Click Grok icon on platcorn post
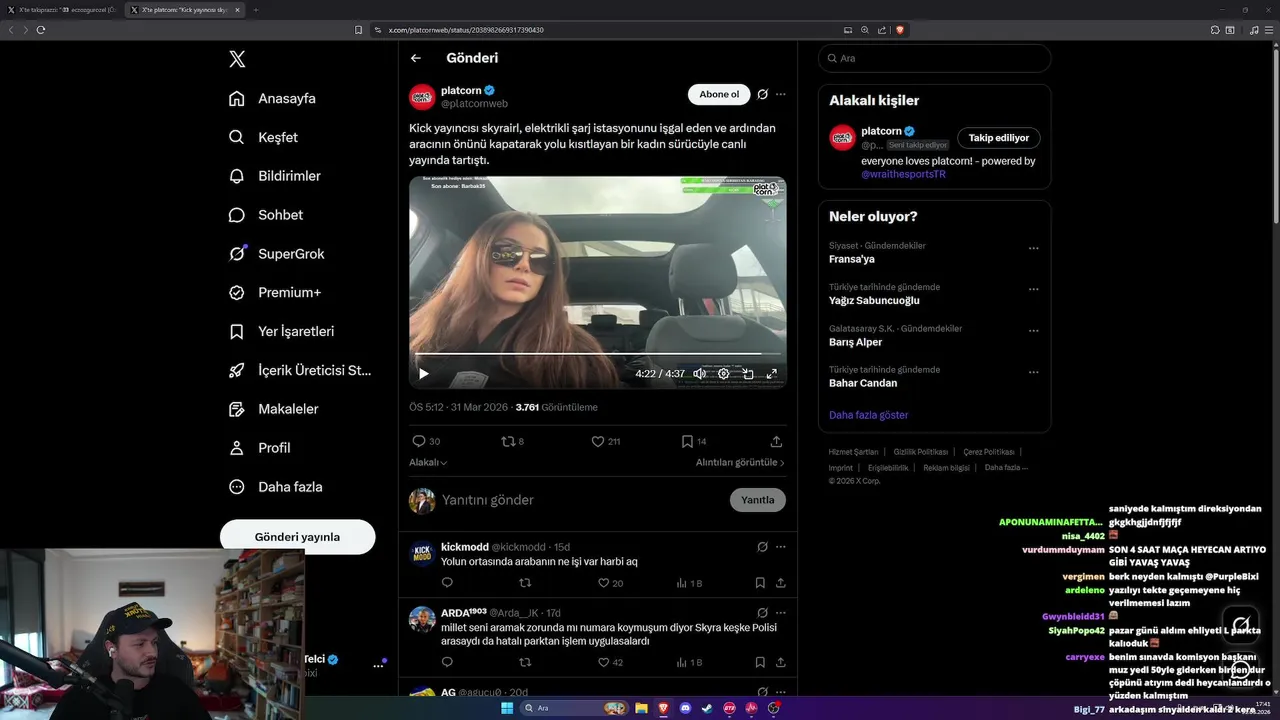The width and height of the screenshot is (1280, 720). (x=762, y=94)
